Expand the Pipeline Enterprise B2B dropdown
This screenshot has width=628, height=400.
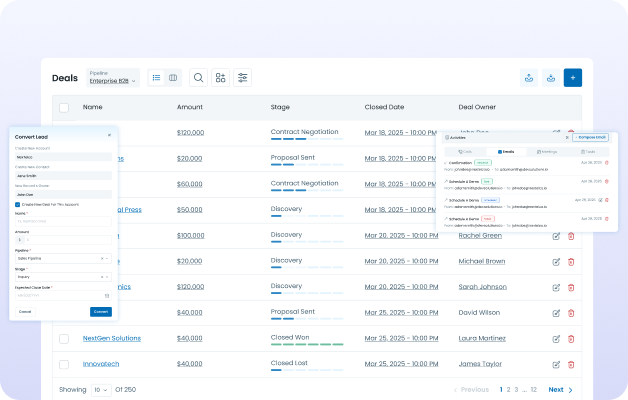pos(114,78)
